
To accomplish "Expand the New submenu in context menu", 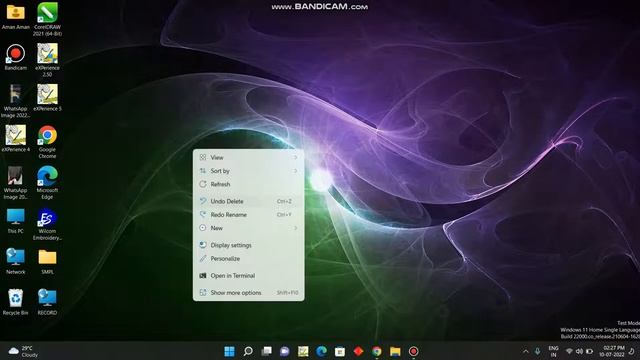I will pyautogui.click(x=249, y=228).
